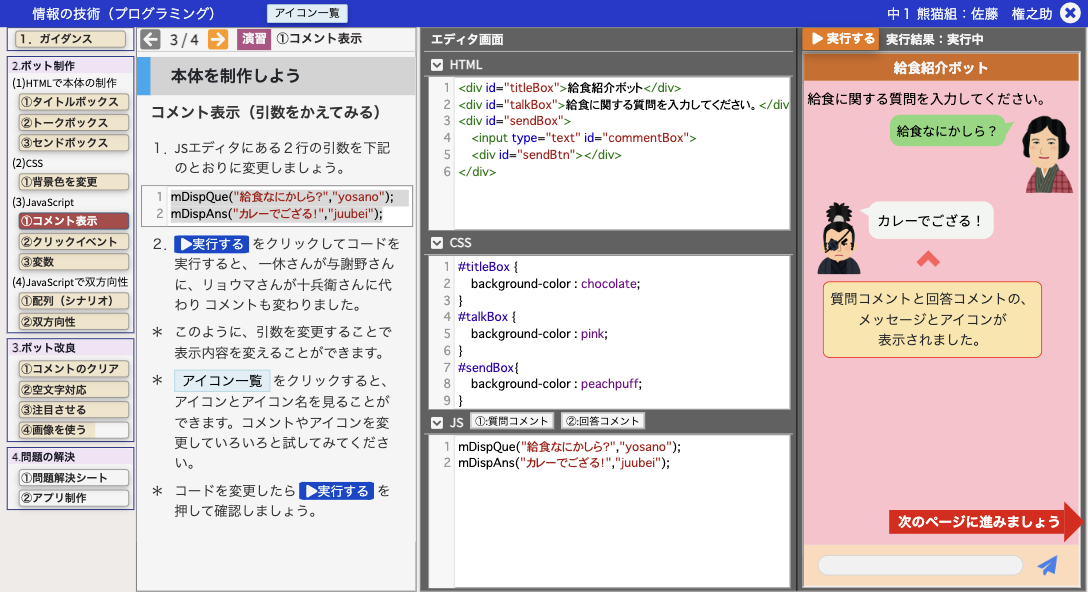The image size is (1088, 592).
Task: Open the 1. ガイダンス section
Action: (x=70, y=39)
